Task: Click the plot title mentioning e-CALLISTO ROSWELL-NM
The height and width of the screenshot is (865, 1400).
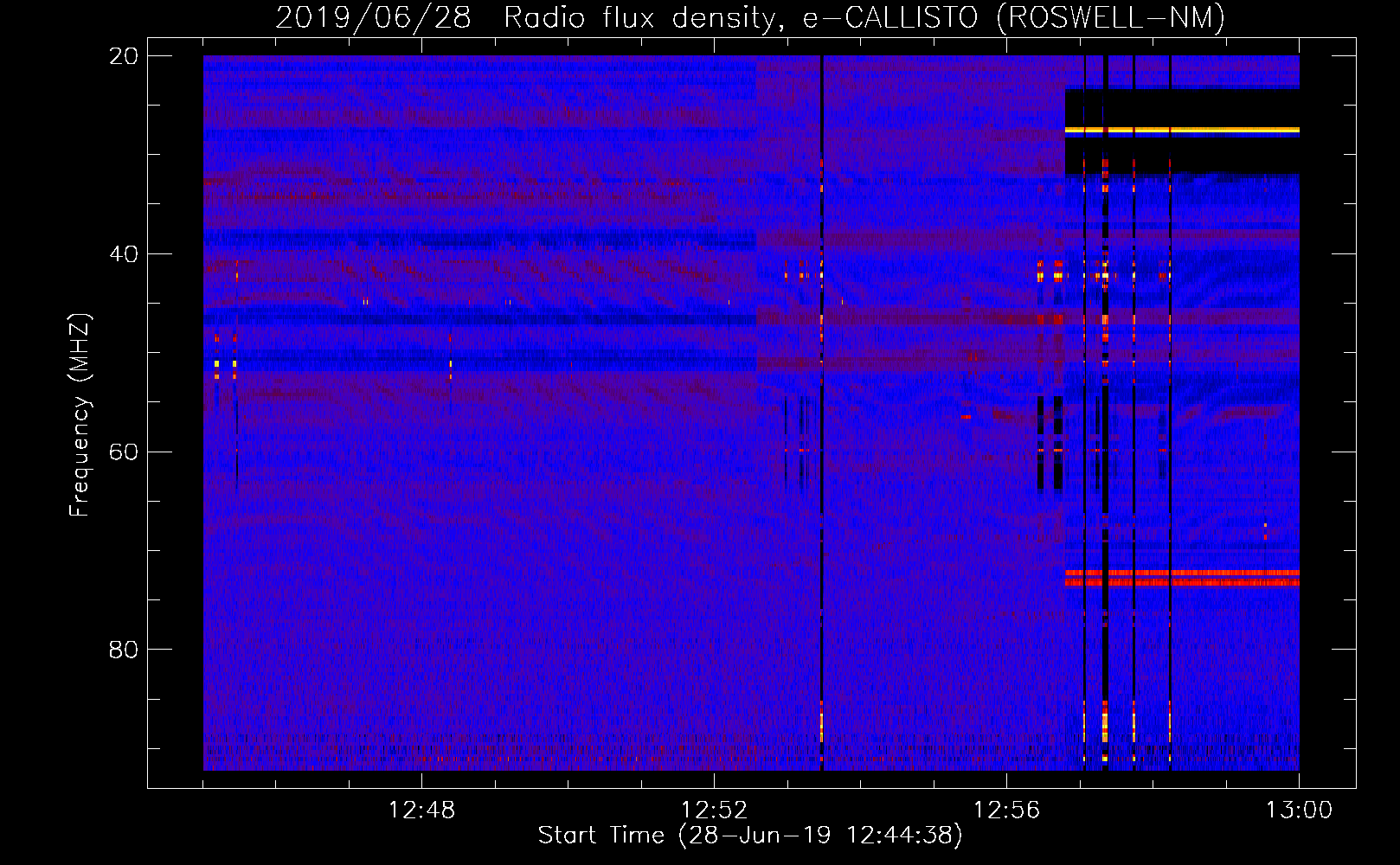Action: [750, 17]
